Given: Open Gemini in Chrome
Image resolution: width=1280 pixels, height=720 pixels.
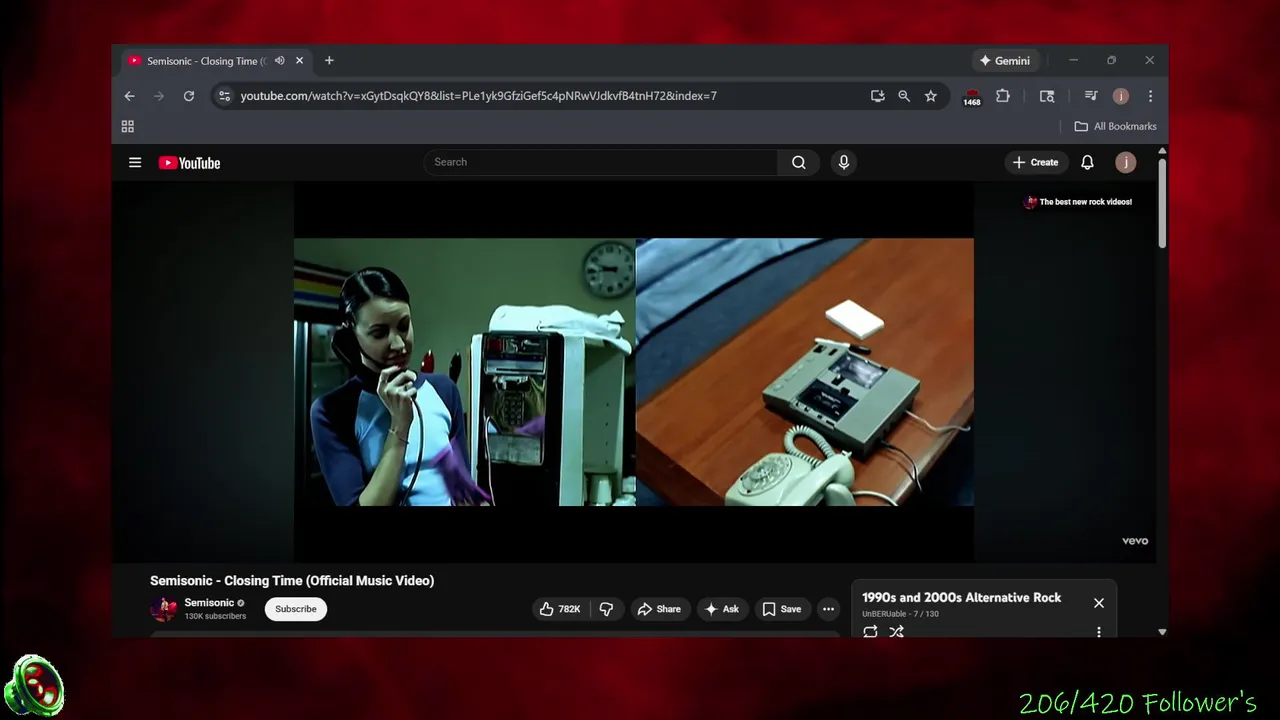Looking at the screenshot, I should pos(1005,61).
